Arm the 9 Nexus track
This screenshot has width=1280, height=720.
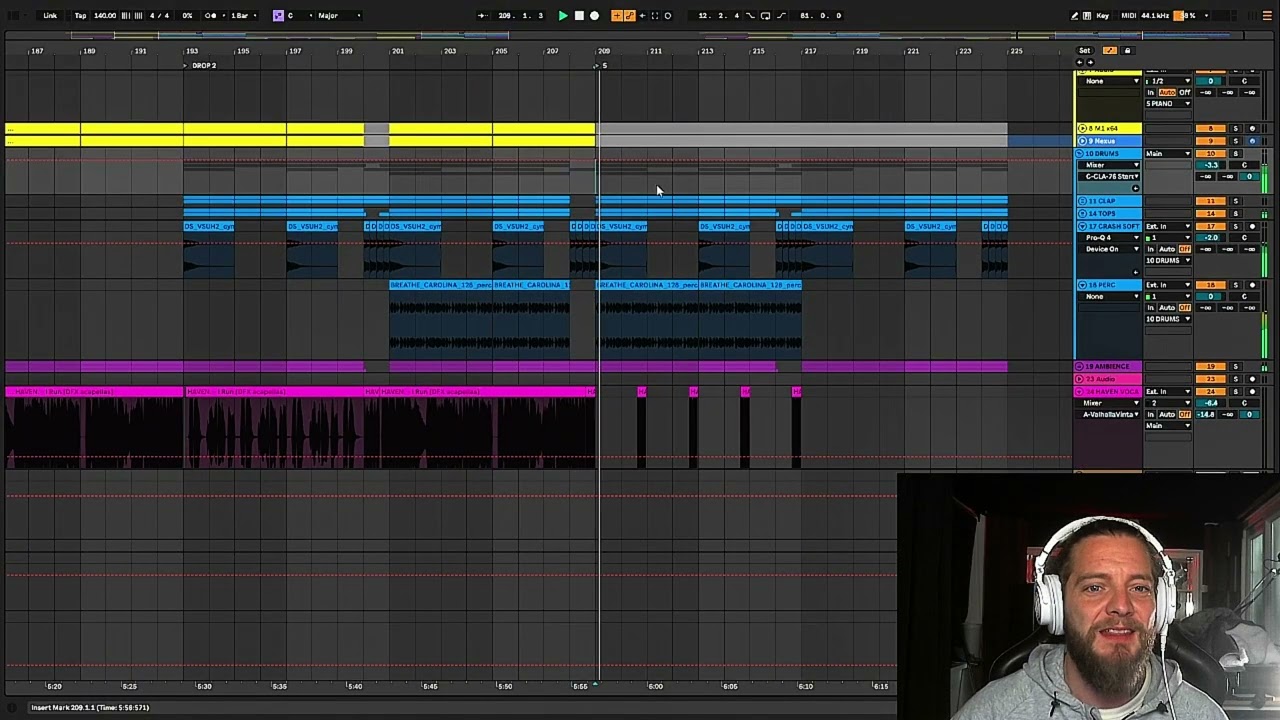(1252, 141)
